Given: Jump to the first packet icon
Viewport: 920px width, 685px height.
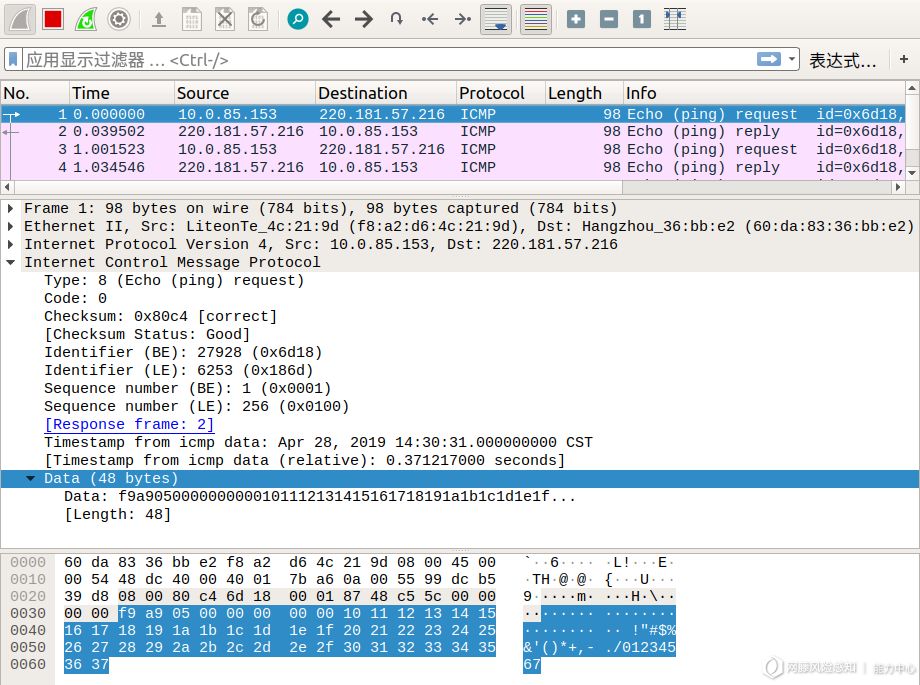Looking at the screenshot, I should (x=430, y=19).
